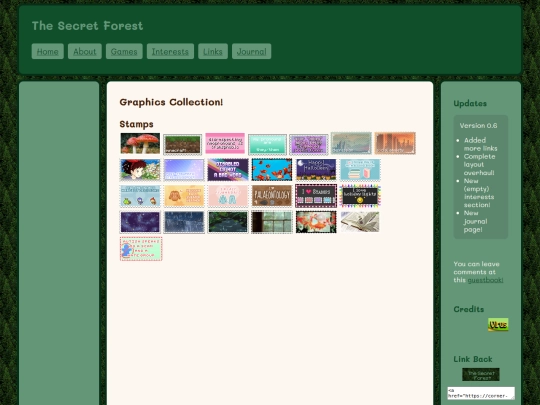This screenshot has width=540, height=405.
Task: Click the pale pink mittens stamp
Action: (228, 196)
